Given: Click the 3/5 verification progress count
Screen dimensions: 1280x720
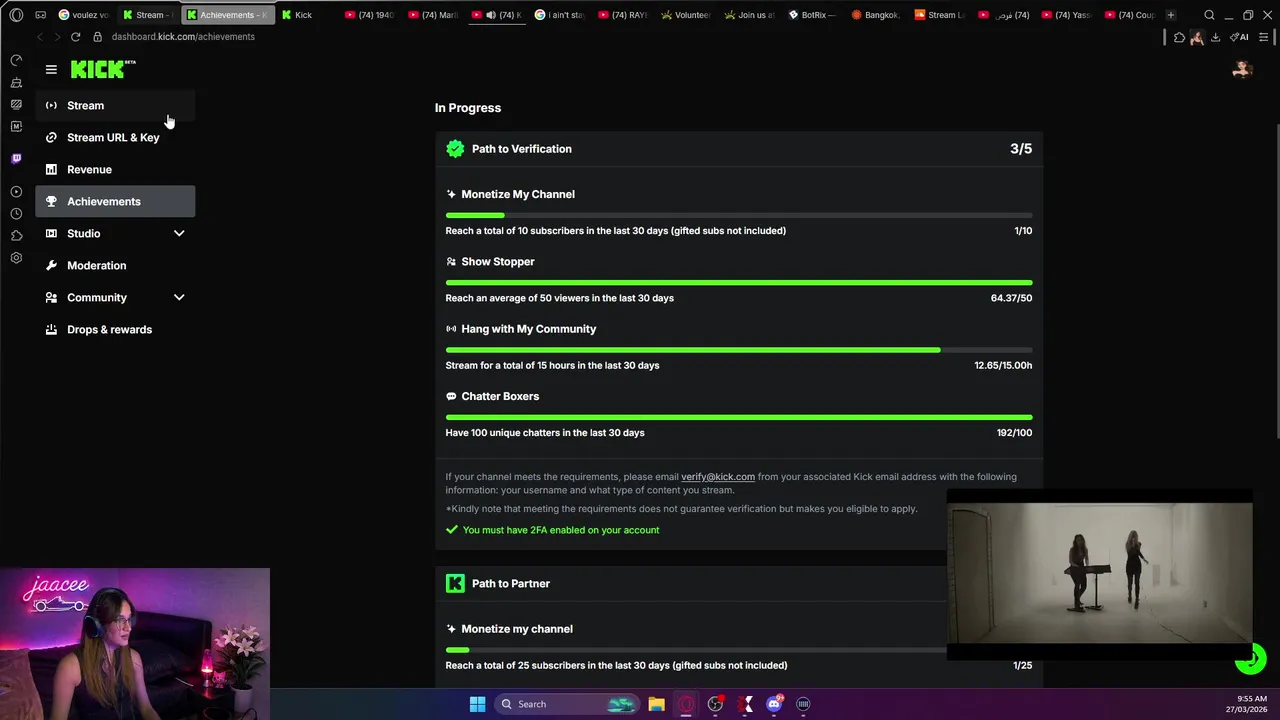Looking at the screenshot, I should (x=1021, y=149).
